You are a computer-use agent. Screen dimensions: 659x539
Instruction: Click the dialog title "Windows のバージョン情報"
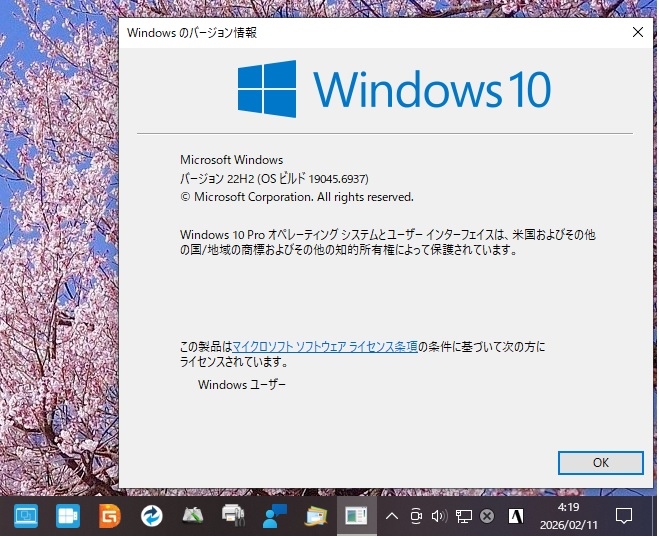pos(192,33)
